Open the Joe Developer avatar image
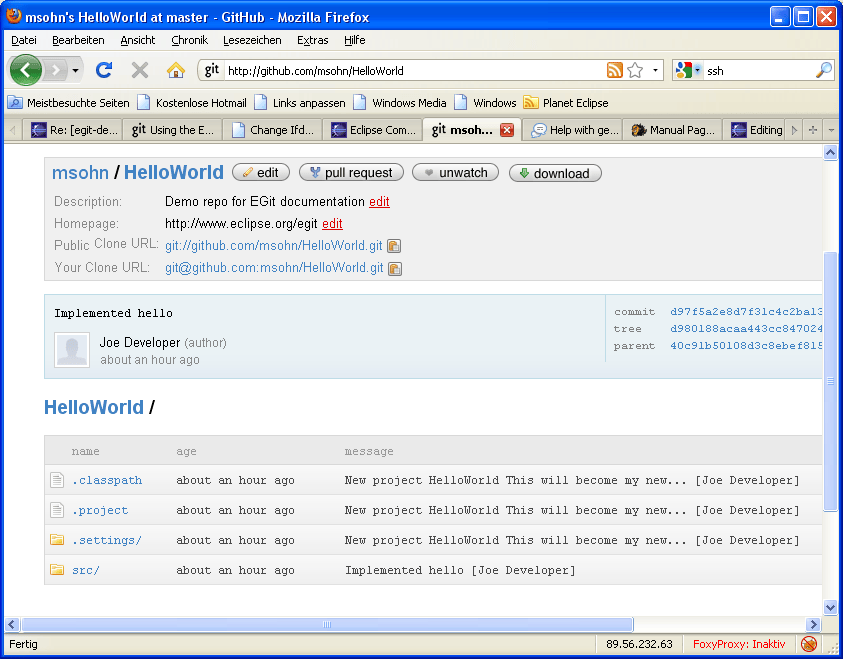 tap(72, 349)
